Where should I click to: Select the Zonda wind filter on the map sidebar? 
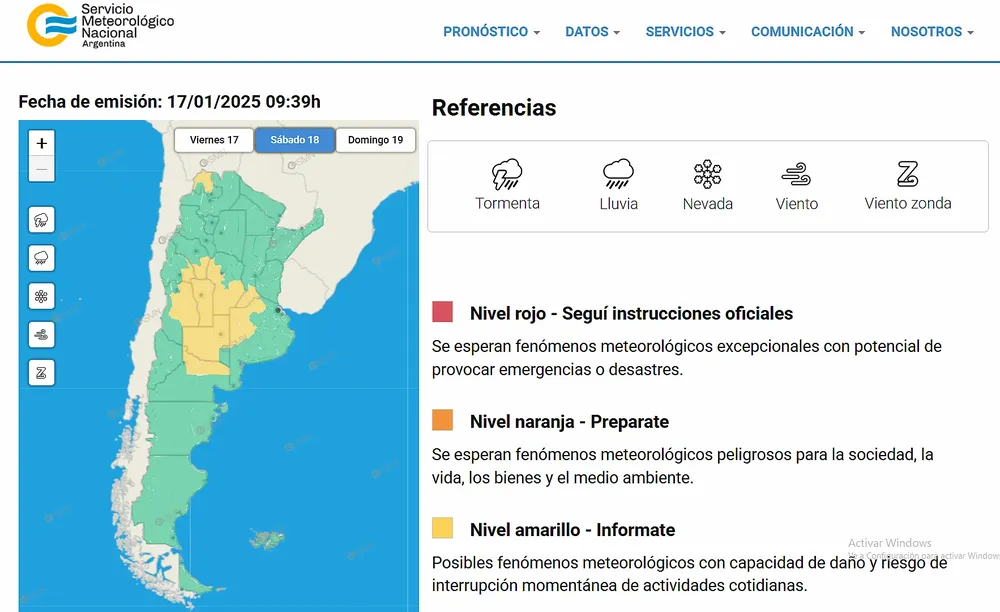coord(41,372)
